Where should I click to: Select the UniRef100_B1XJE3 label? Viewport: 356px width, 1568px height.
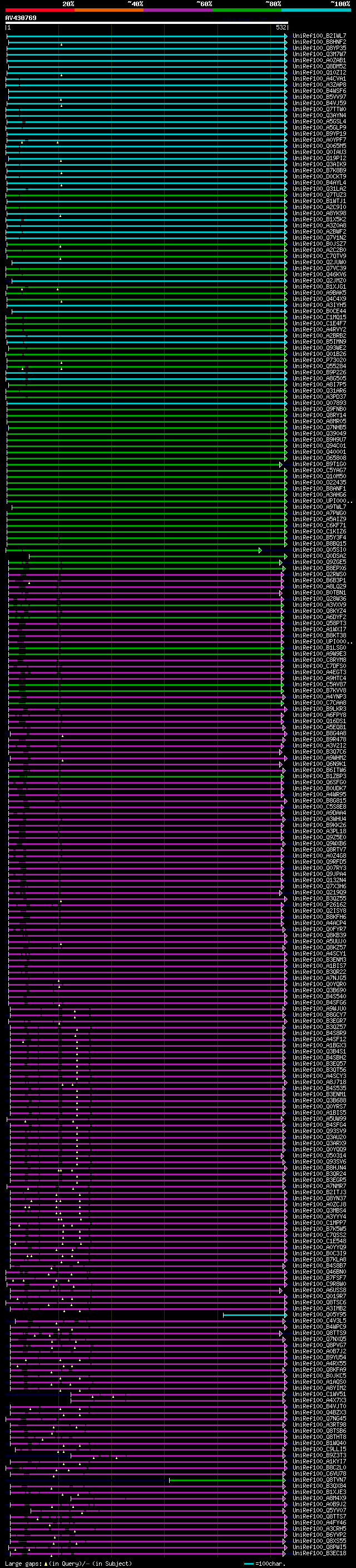319,1491
